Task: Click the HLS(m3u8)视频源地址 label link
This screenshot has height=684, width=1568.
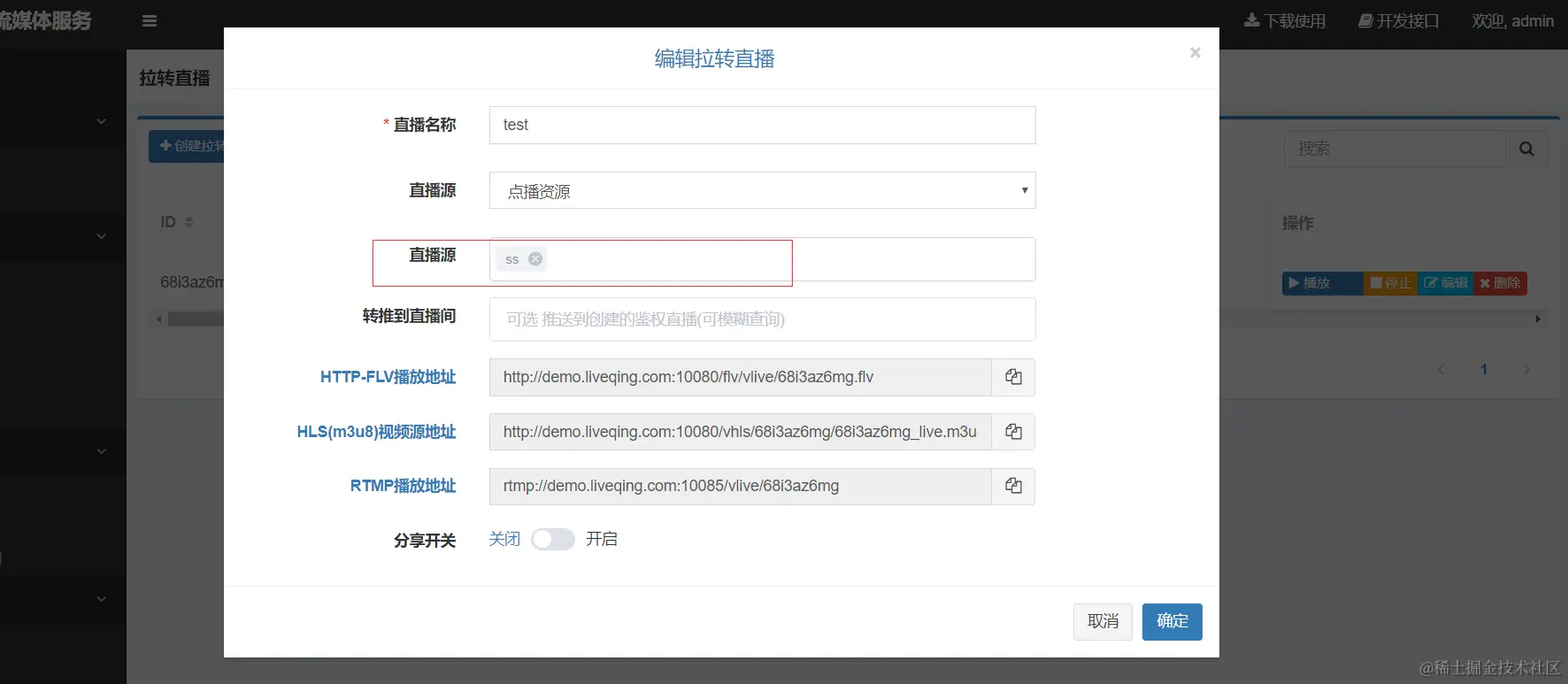Action: pos(376,432)
